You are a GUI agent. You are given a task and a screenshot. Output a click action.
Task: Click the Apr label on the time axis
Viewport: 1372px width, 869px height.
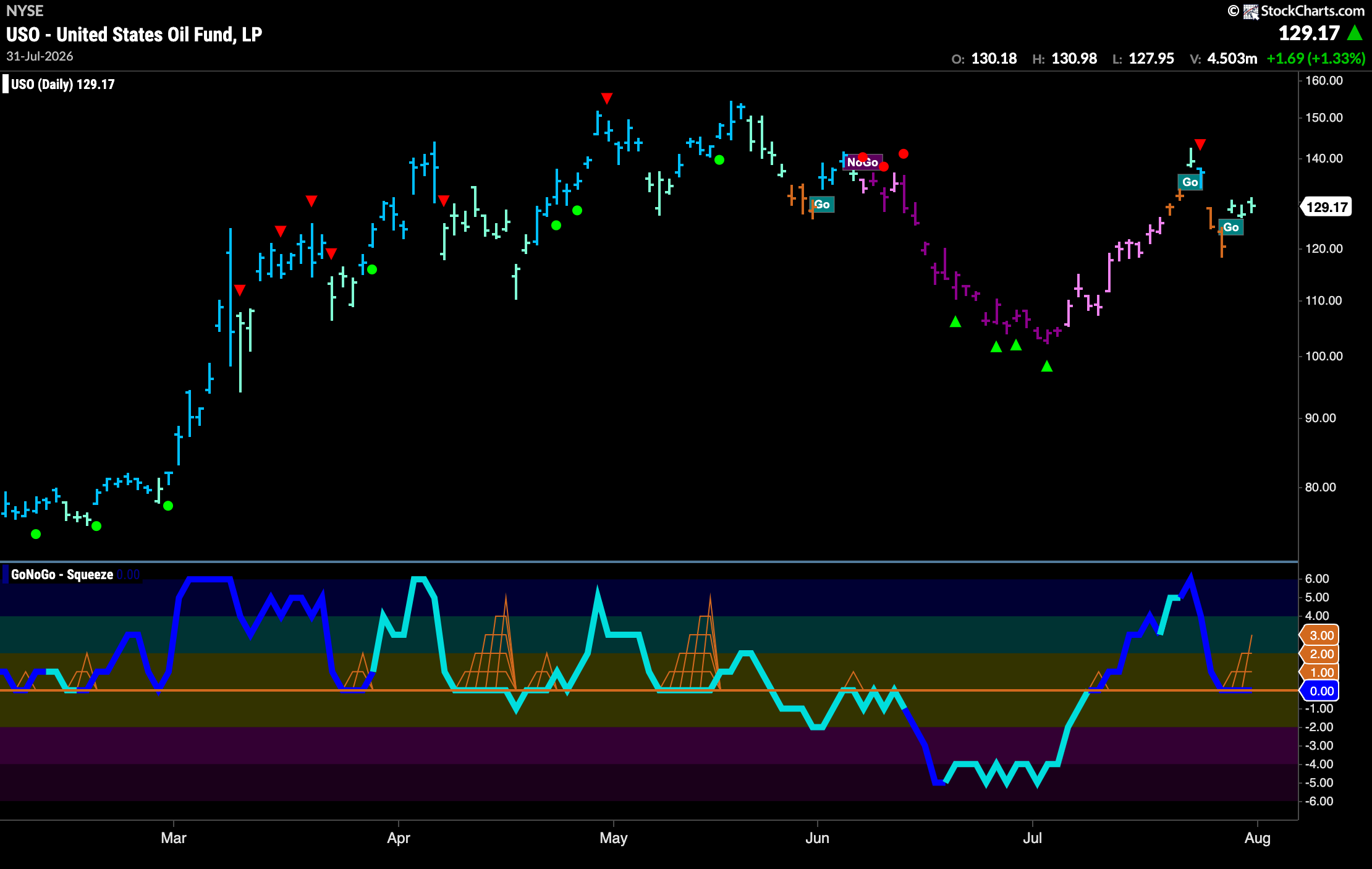399,838
